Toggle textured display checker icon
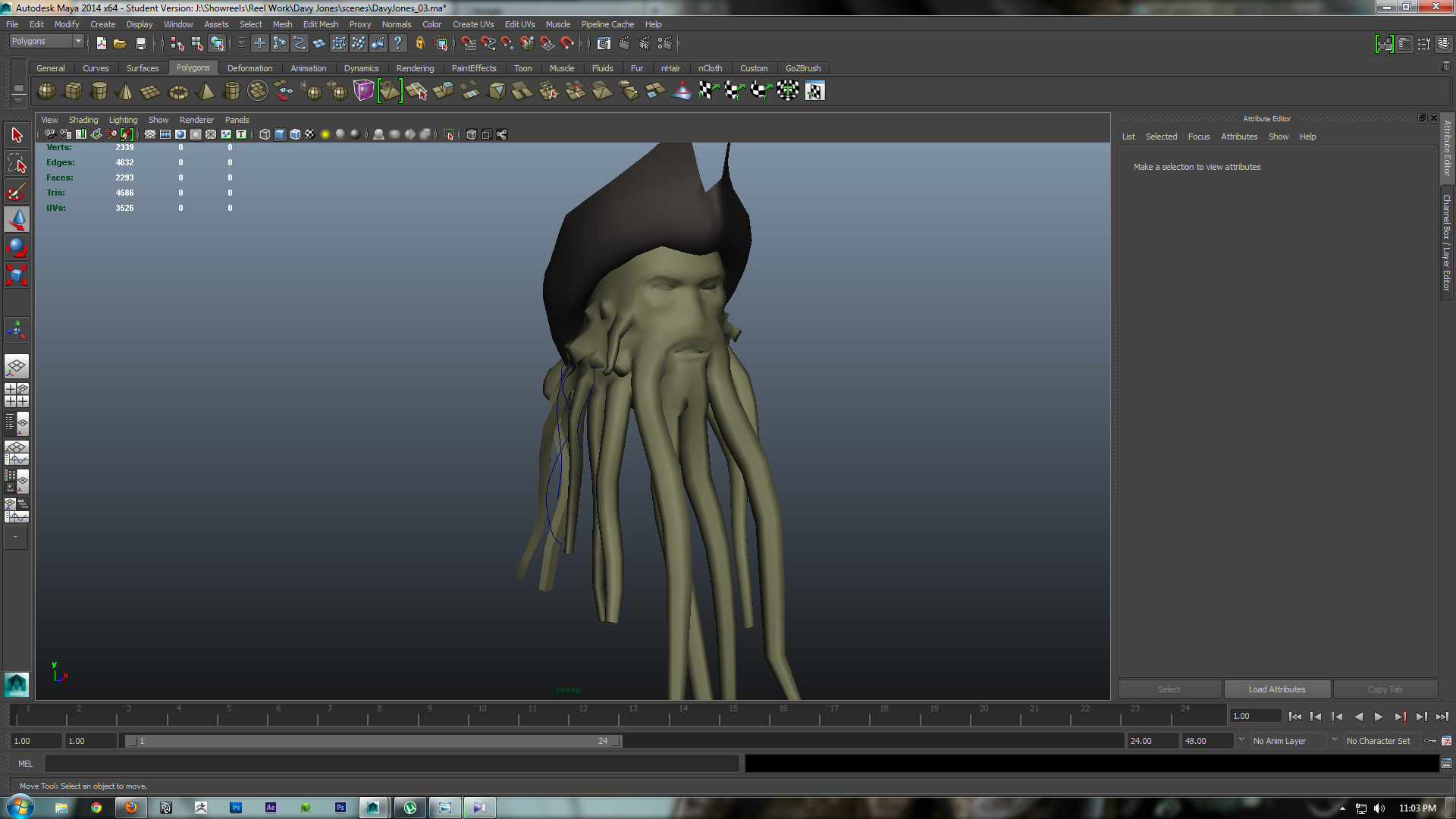Viewport: 1456px width, 819px height. pos(310,134)
